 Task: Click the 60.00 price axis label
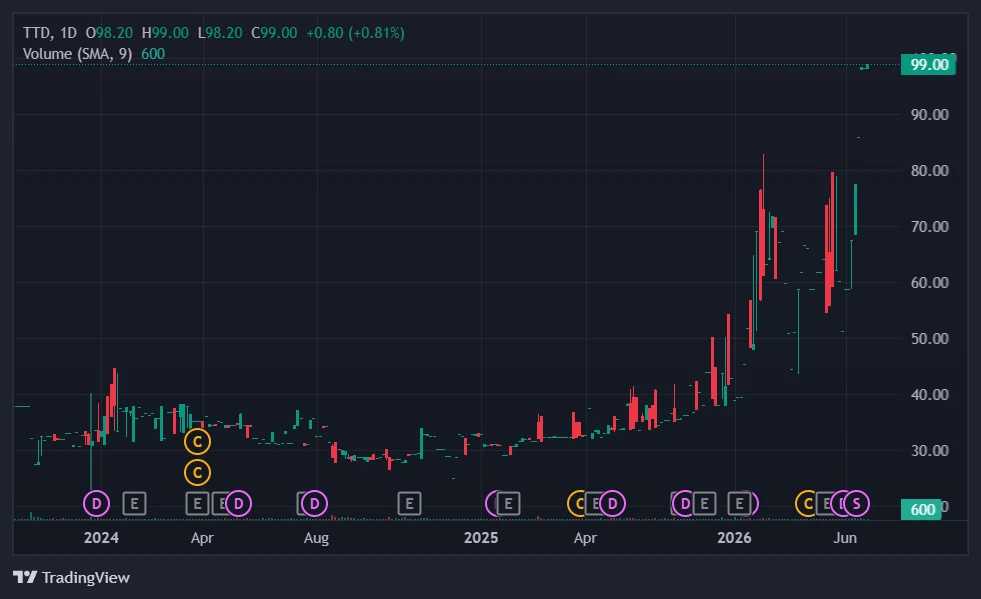(x=929, y=282)
